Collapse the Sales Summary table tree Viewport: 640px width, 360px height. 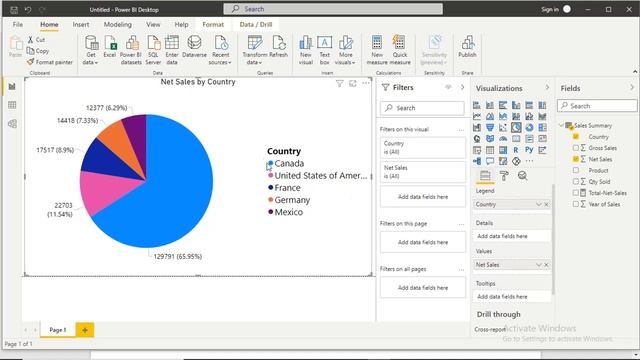point(561,125)
